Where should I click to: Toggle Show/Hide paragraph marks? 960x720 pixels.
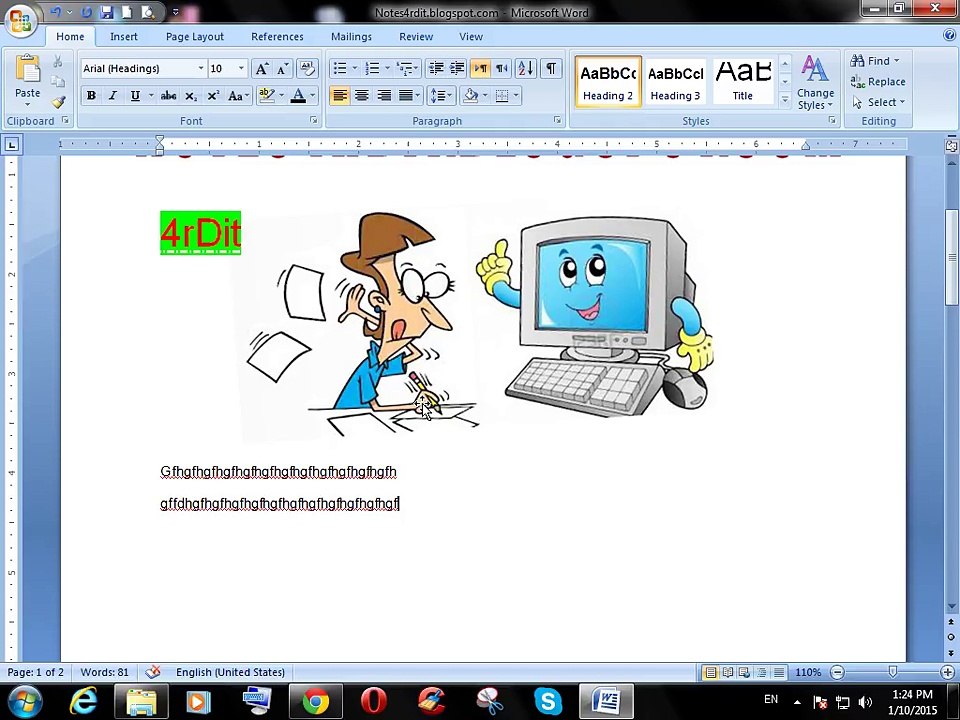[x=551, y=68]
